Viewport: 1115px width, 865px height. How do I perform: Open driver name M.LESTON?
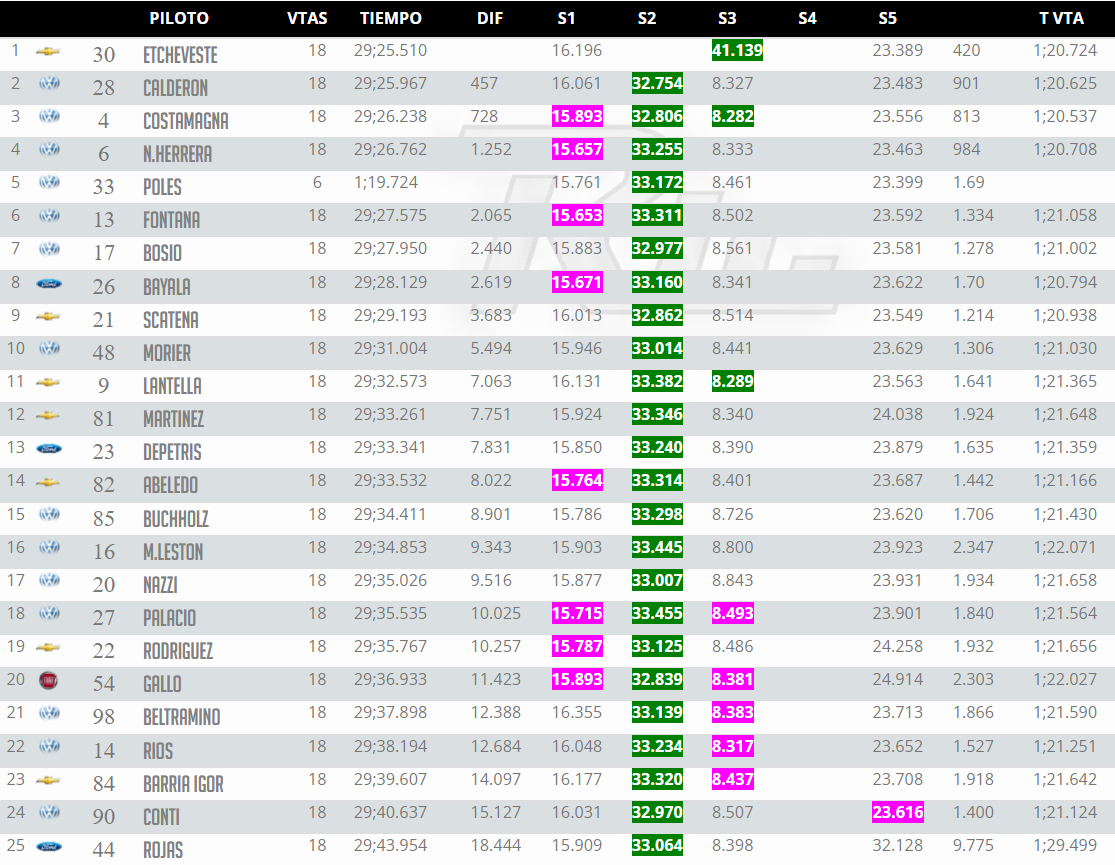(173, 551)
